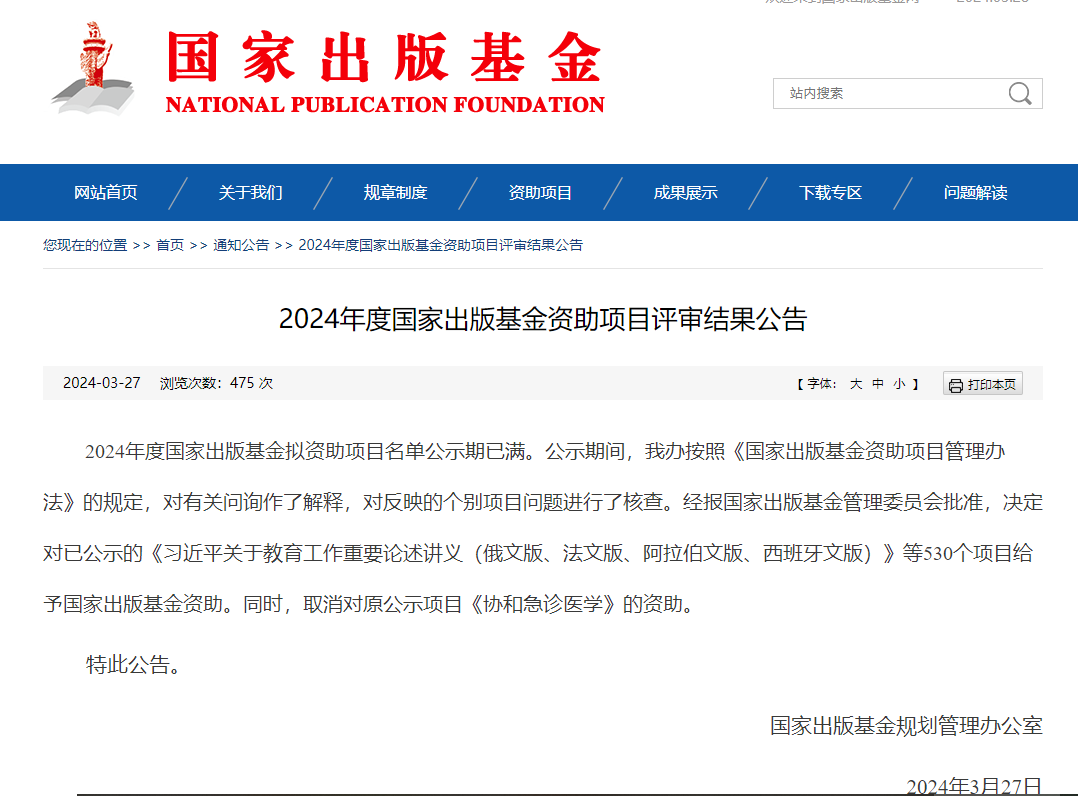This screenshot has width=1078, height=796.
Task: Open the 问题解读 nav item
Action: coord(976,192)
